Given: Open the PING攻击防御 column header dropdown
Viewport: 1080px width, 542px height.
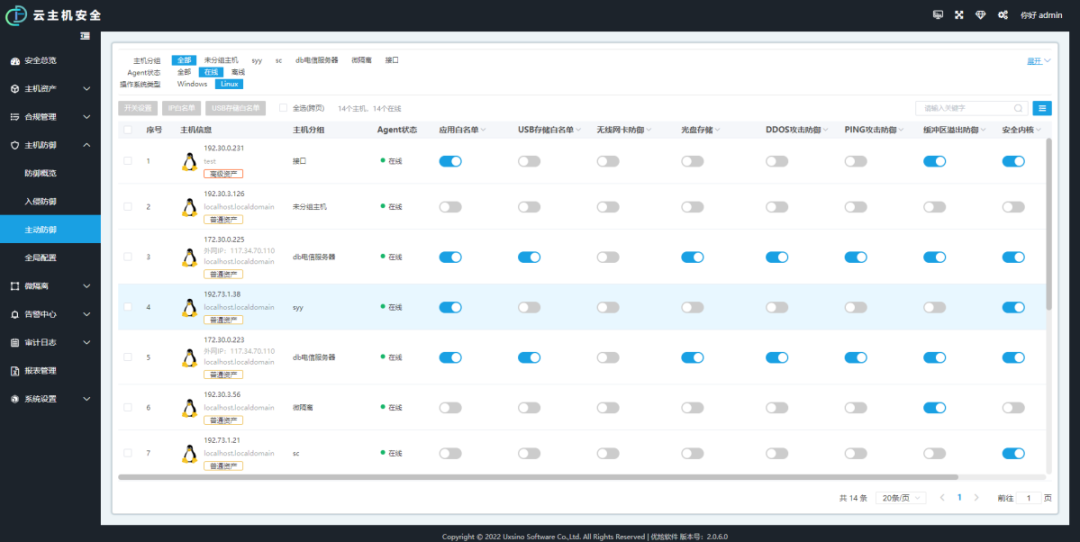Looking at the screenshot, I should (902, 129).
